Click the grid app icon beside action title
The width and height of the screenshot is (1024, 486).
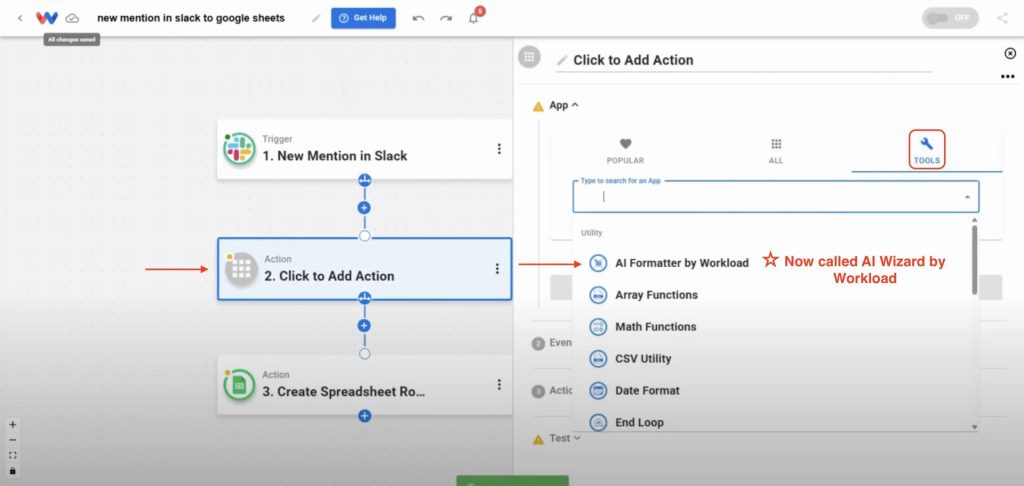tap(530, 57)
